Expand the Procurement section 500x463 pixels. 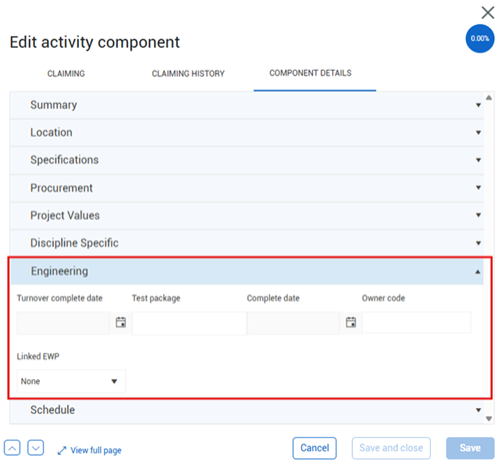pos(247,188)
